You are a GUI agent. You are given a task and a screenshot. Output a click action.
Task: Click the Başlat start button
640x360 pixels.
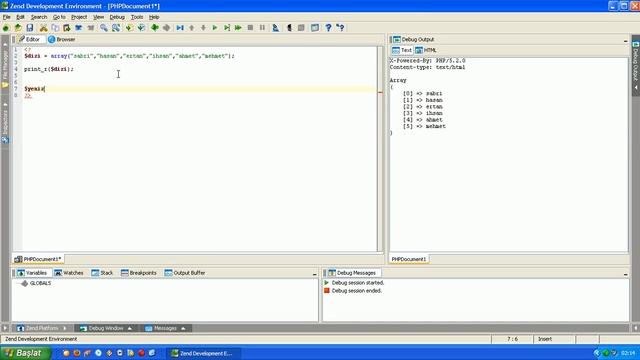[x=25, y=353]
